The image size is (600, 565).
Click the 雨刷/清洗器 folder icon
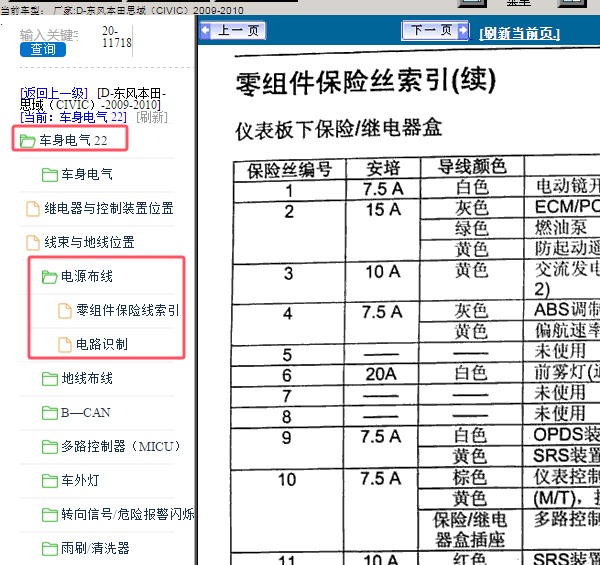(x=50, y=549)
